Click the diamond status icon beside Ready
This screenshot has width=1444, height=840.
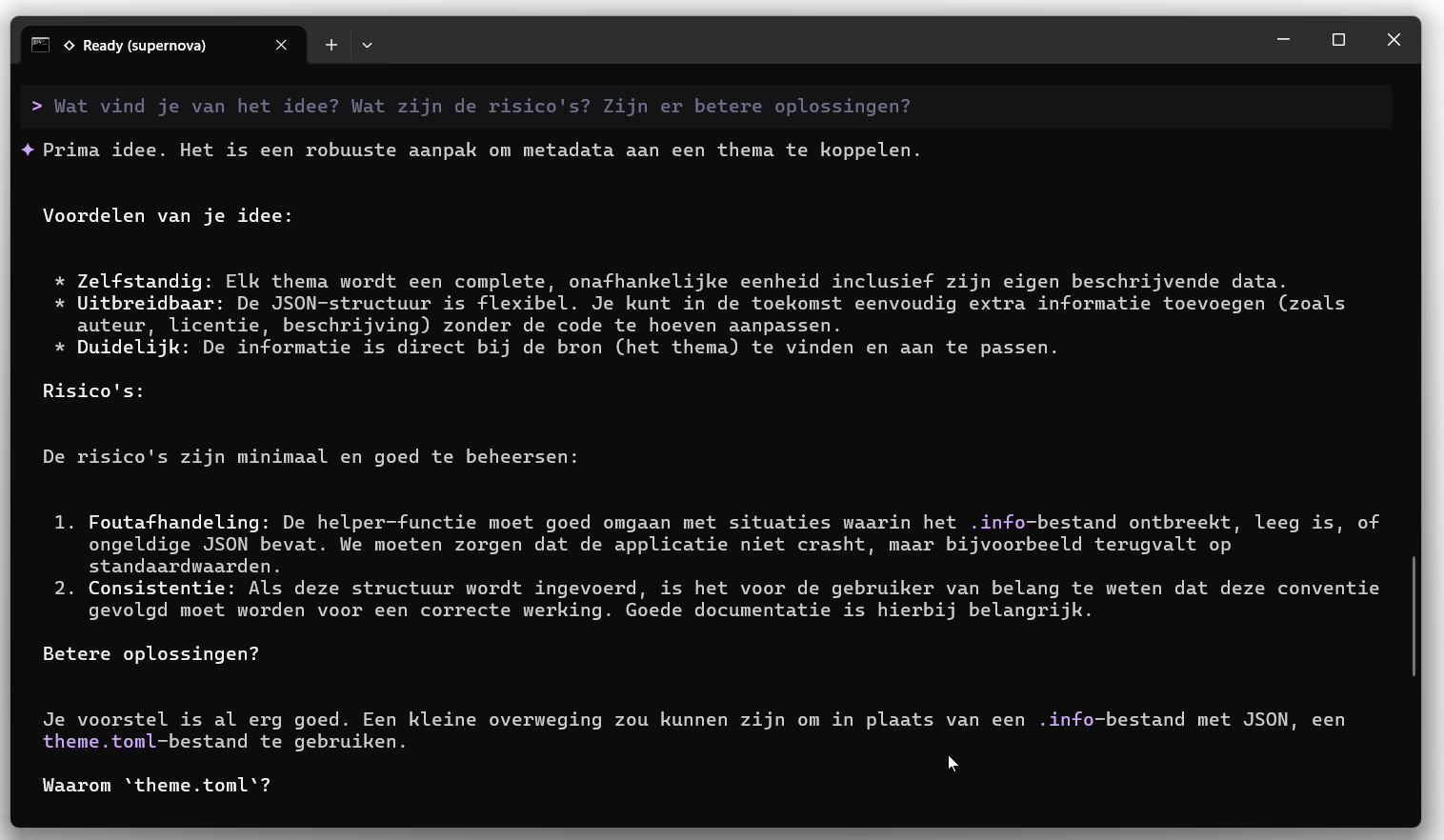70,46
